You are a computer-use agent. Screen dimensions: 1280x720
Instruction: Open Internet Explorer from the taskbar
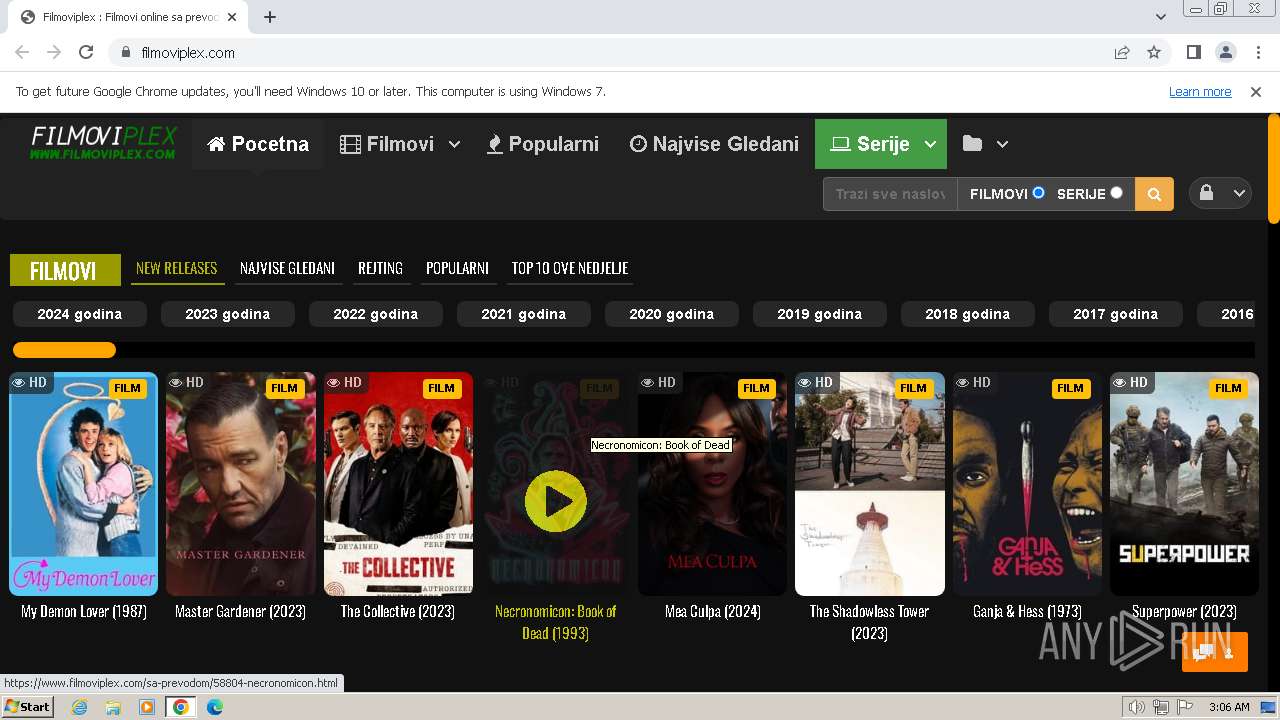[x=80, y=707]
